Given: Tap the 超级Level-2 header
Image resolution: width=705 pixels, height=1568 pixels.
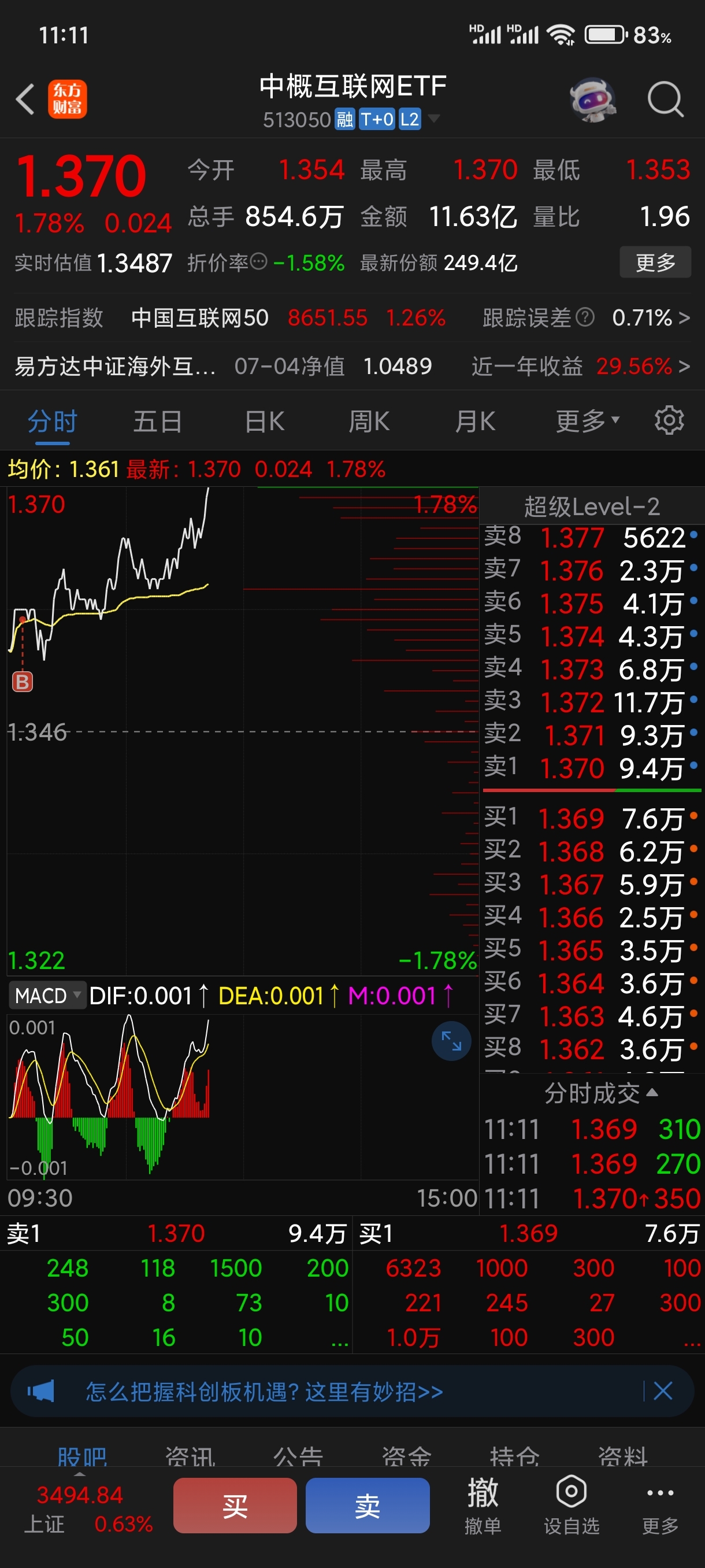Looking at the screenshot, I should point(592,506).
